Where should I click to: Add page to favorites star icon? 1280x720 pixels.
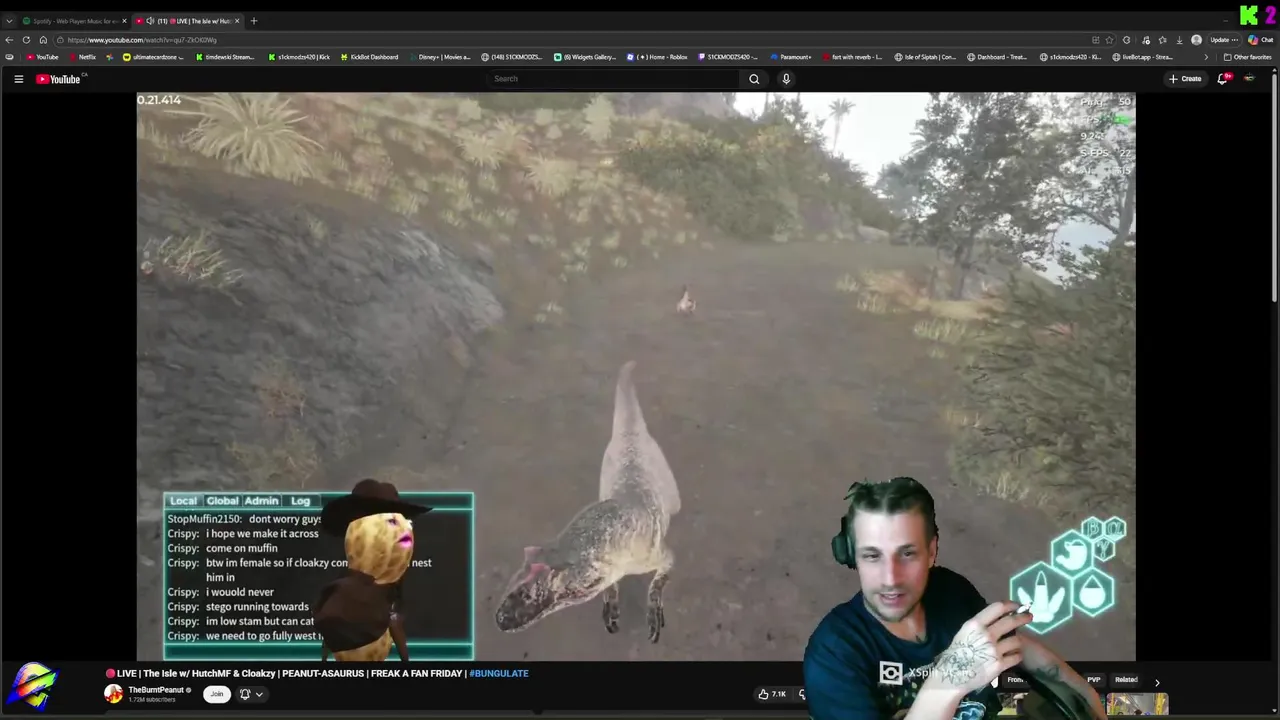[x=1110, y=40]
